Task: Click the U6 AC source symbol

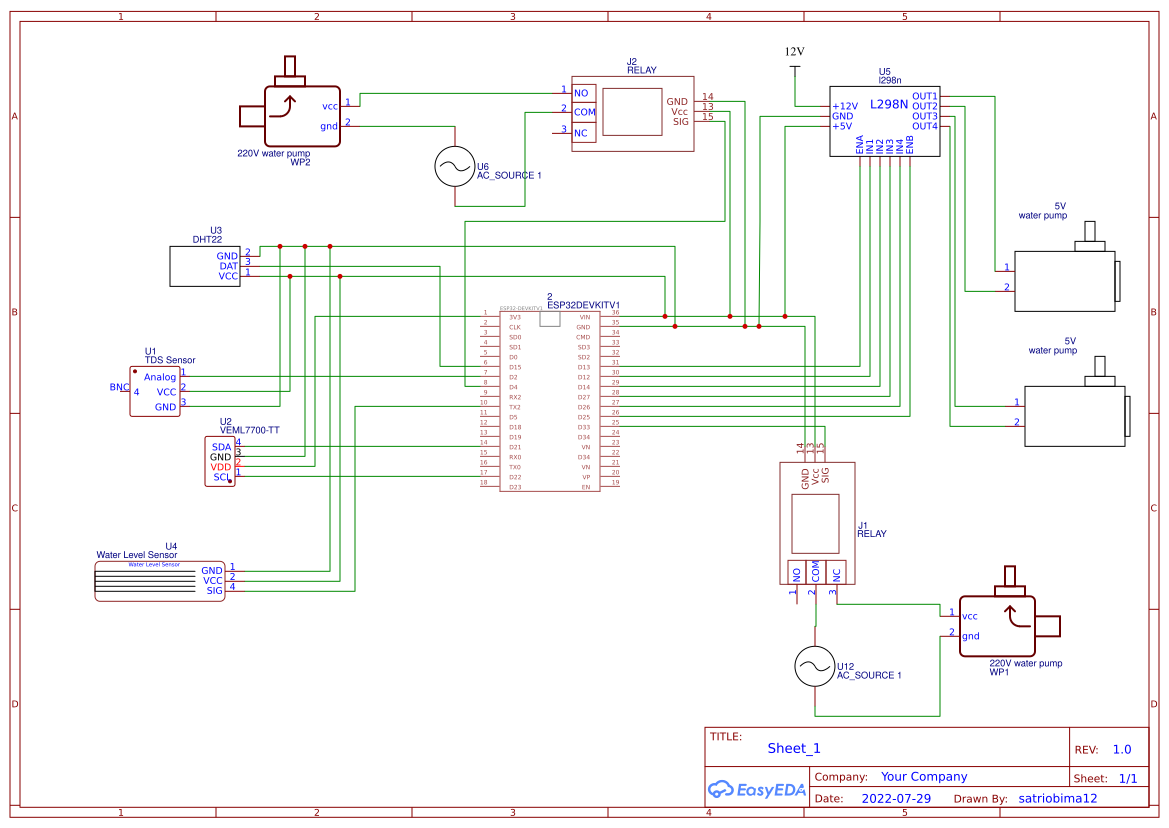Action: pos(455,167)
